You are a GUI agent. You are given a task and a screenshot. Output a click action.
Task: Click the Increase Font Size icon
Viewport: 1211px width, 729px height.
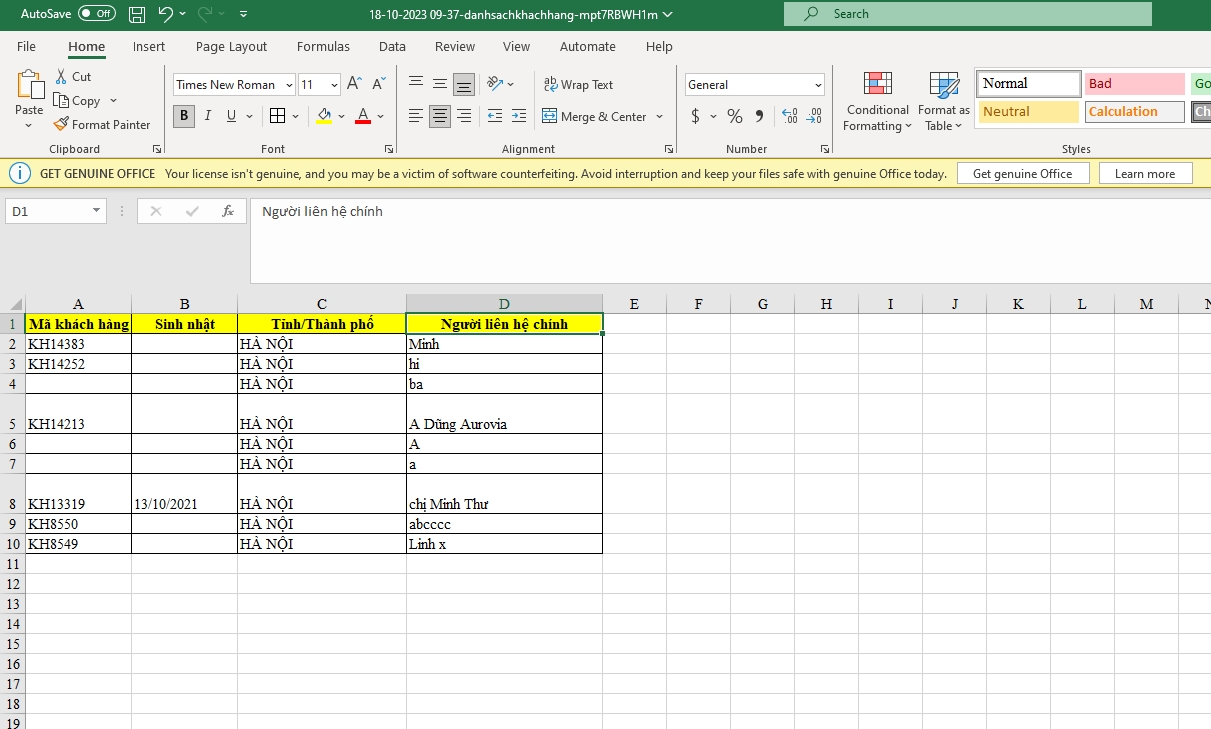354,85
